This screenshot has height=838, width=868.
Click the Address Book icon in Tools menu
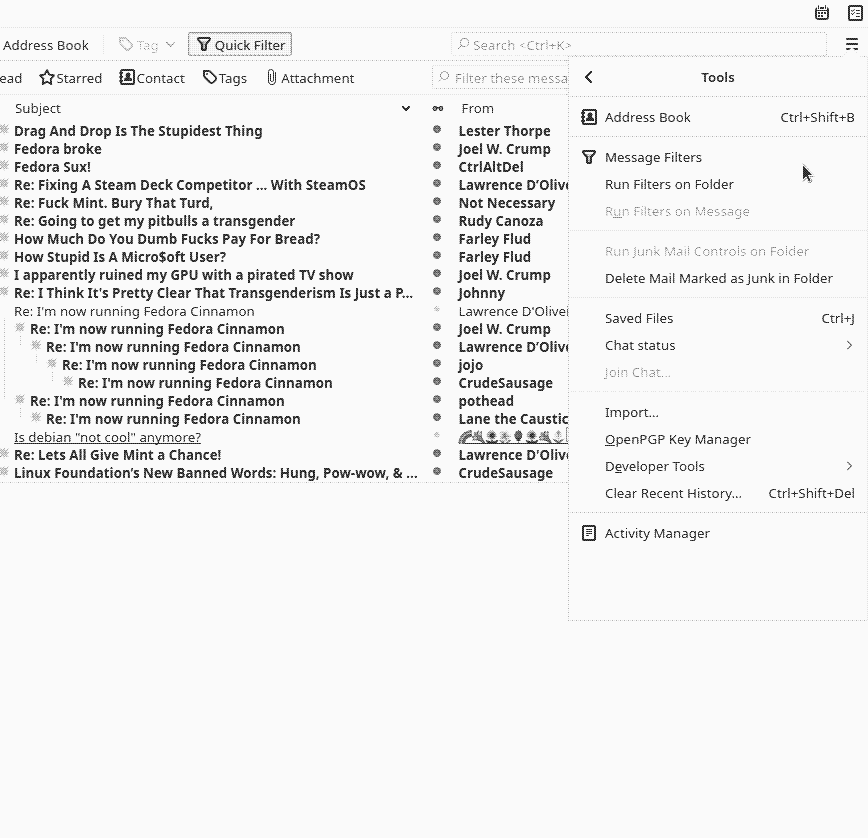pos(588,117)
